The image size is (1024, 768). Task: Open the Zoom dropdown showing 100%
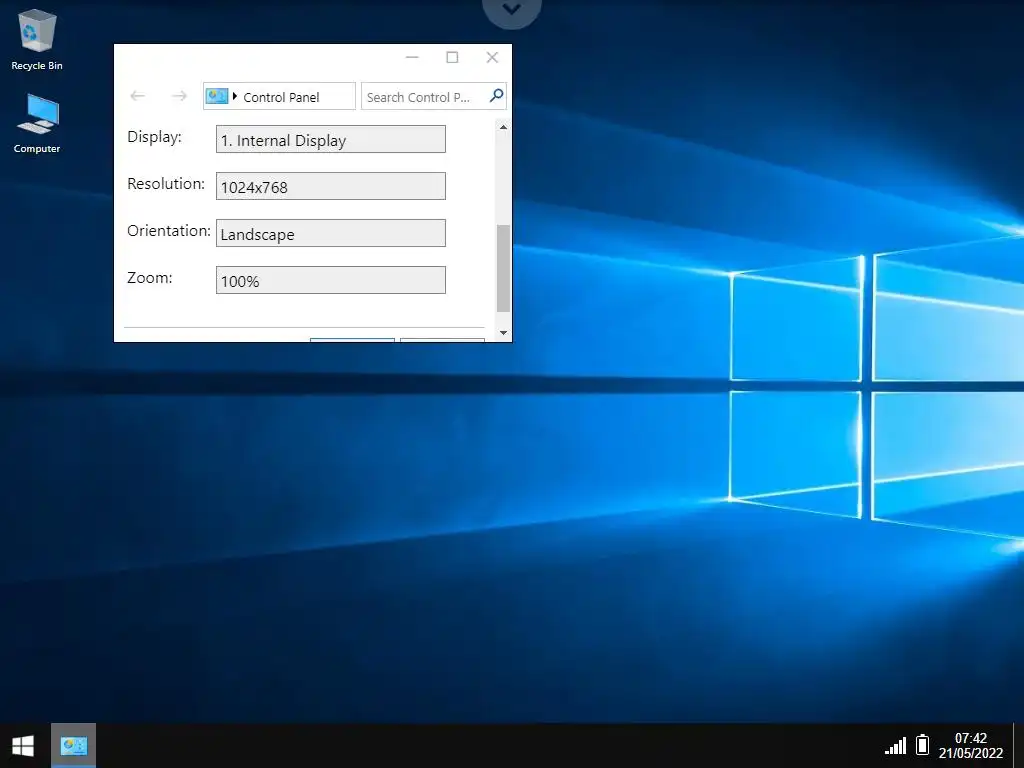[x=330, y=280]
